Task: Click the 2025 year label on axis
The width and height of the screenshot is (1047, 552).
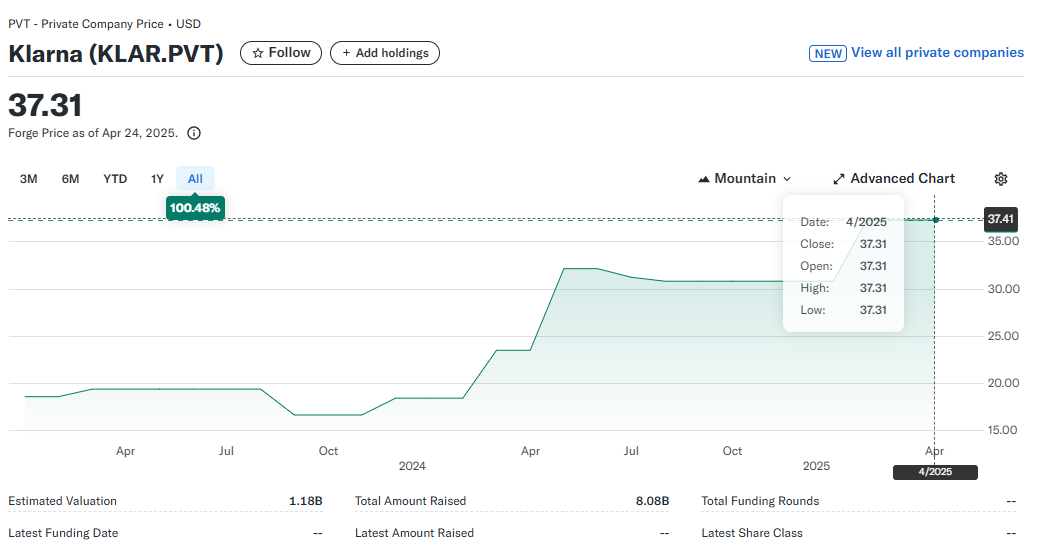Action: coord(816,466)
